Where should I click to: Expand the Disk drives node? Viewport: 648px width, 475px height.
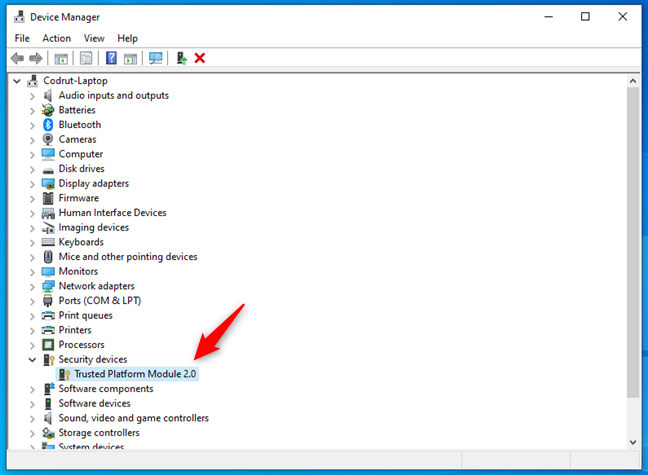pyautogui.click(x=32, y=169)
